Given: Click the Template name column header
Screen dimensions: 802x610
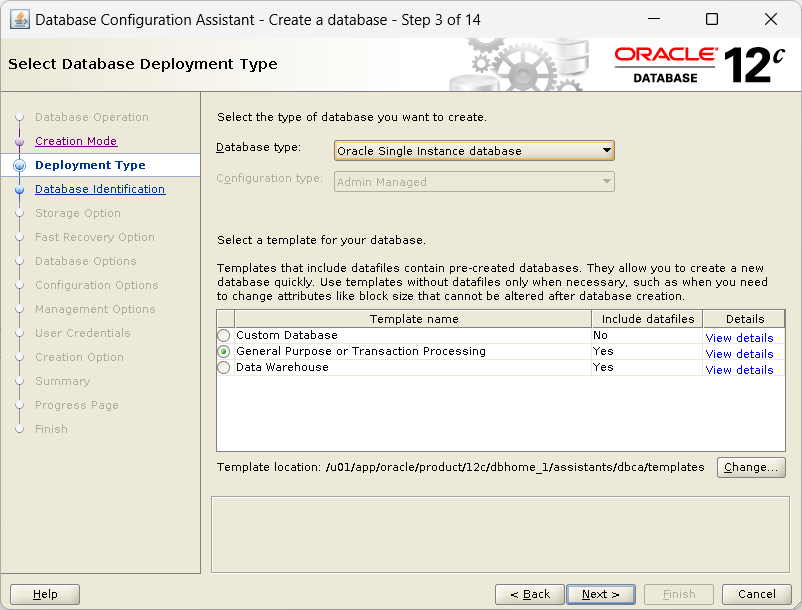Looking at the screenshot, I should coord(413,319).
